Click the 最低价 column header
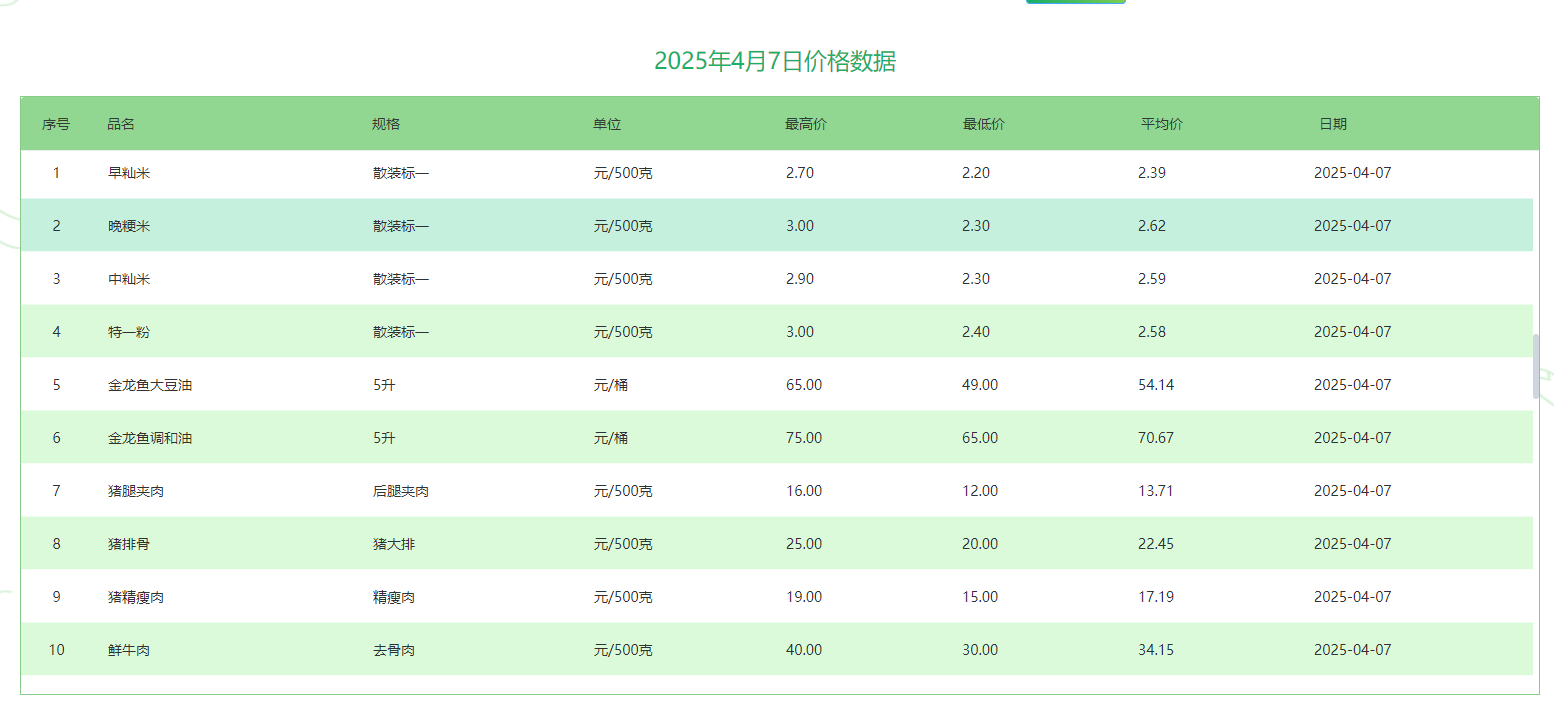Viewport: 1554px width, 707px height. coord(983,124)
